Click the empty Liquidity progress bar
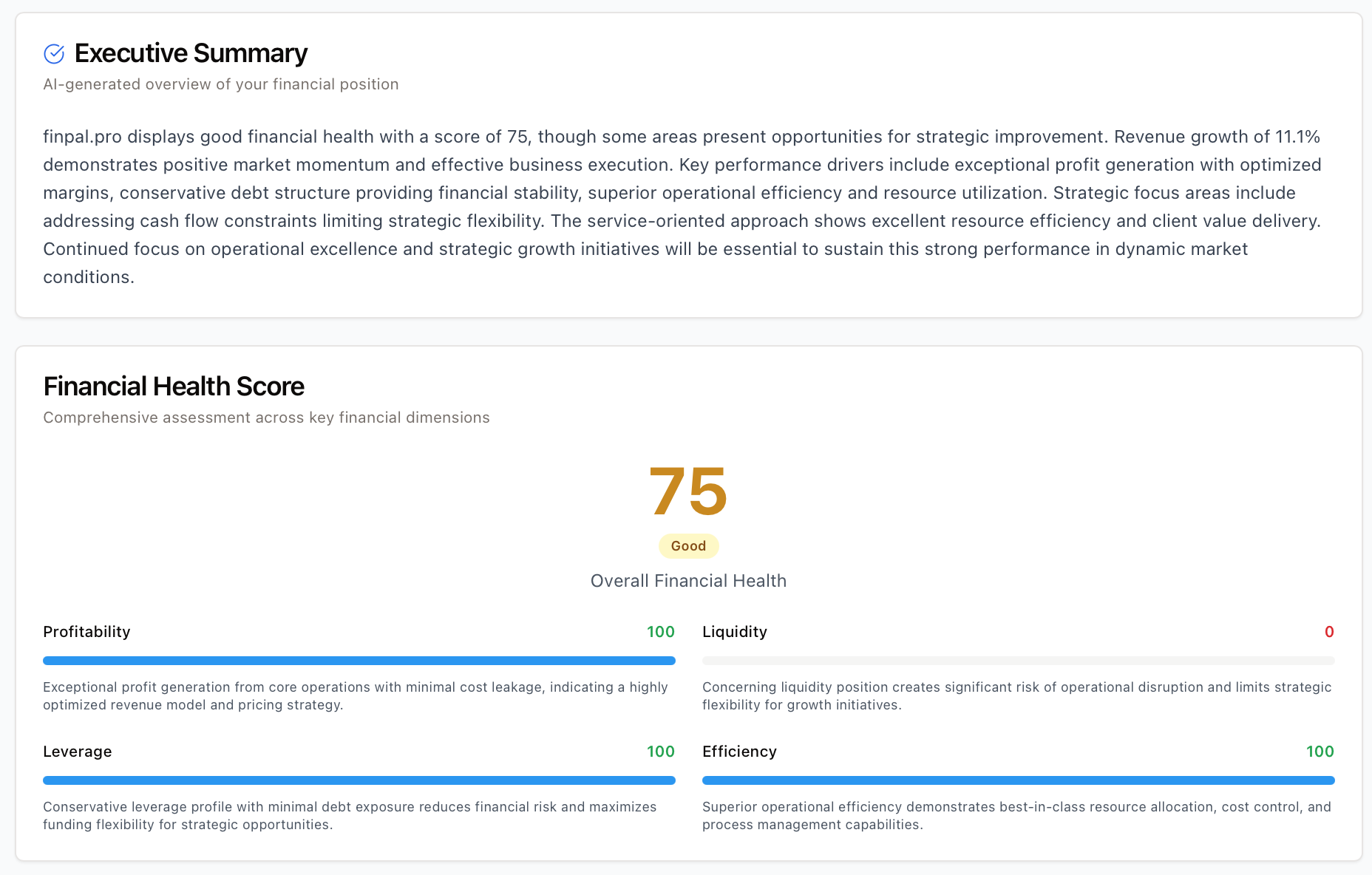 click(x=1019, y=661)
